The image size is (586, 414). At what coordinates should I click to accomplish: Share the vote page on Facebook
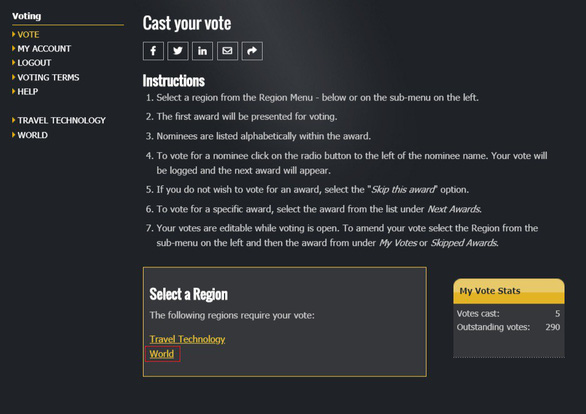pyautogui.click(x=153, y=51)
